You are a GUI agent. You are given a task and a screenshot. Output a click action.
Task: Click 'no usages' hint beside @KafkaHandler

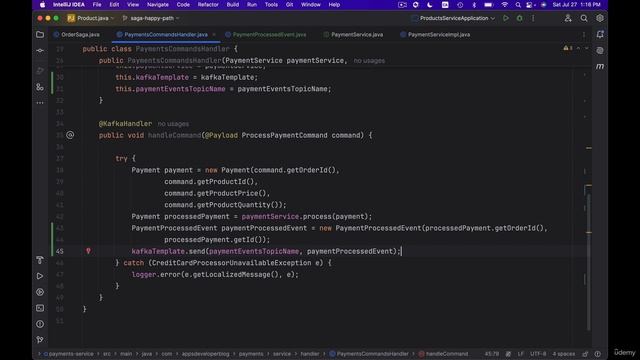(173, 124)
